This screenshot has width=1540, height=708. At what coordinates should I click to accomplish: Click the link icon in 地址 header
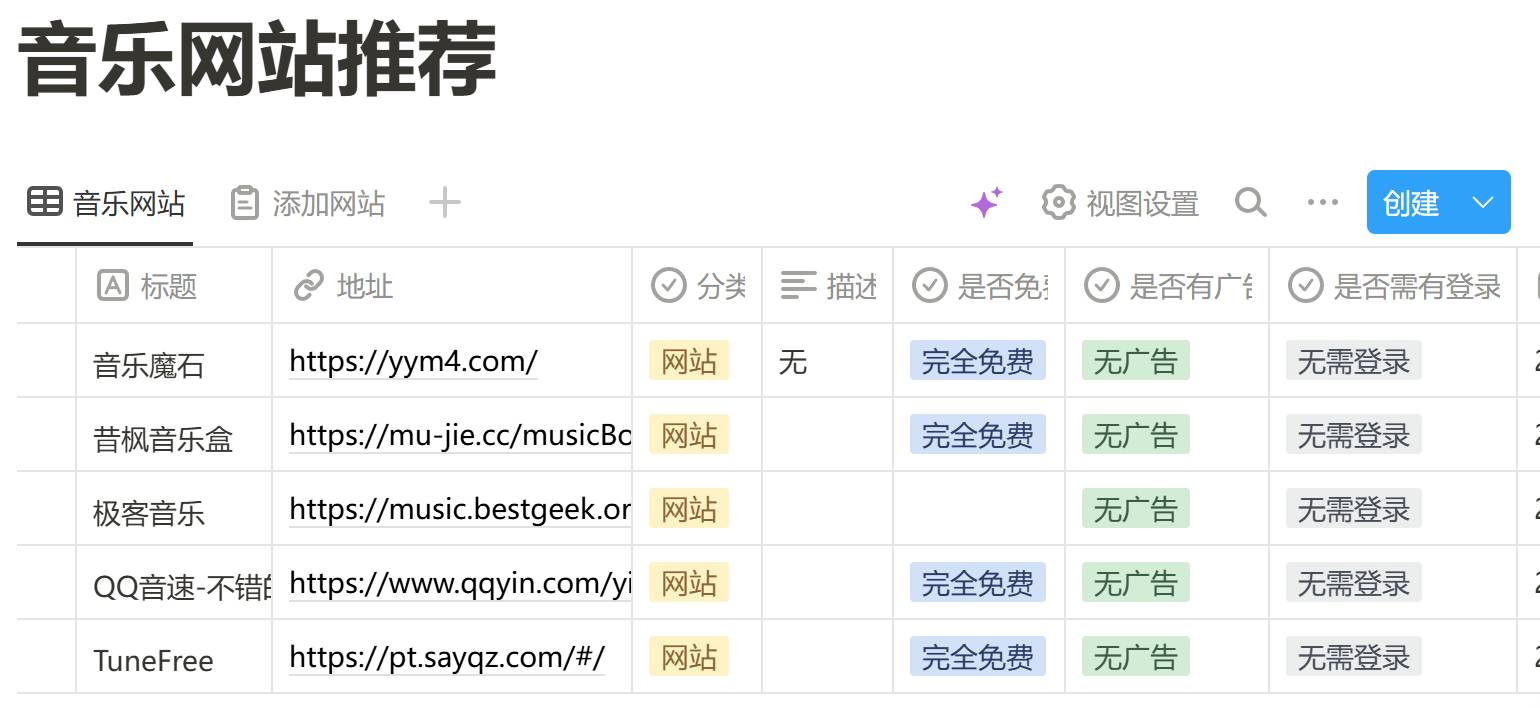tap(309, 286)
